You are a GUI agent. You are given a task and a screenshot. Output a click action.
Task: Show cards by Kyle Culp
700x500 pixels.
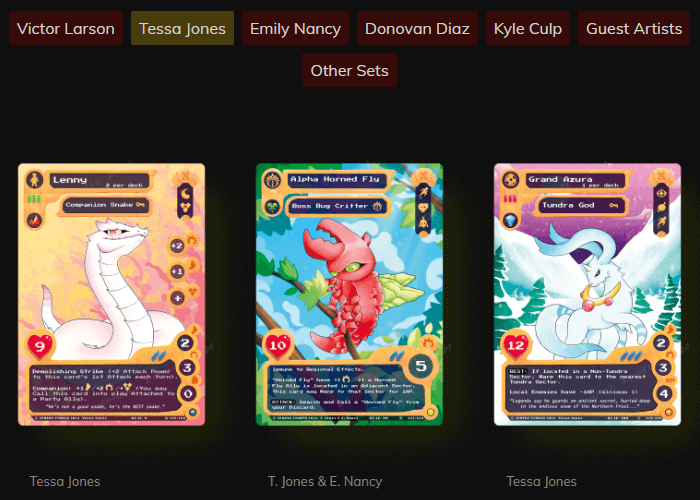tap(528, 29)
